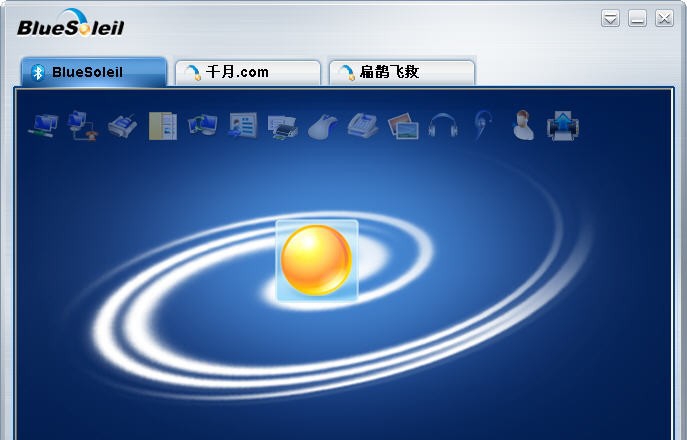
Task: Select the Information Synchronization icon
Action: point(202,125)
